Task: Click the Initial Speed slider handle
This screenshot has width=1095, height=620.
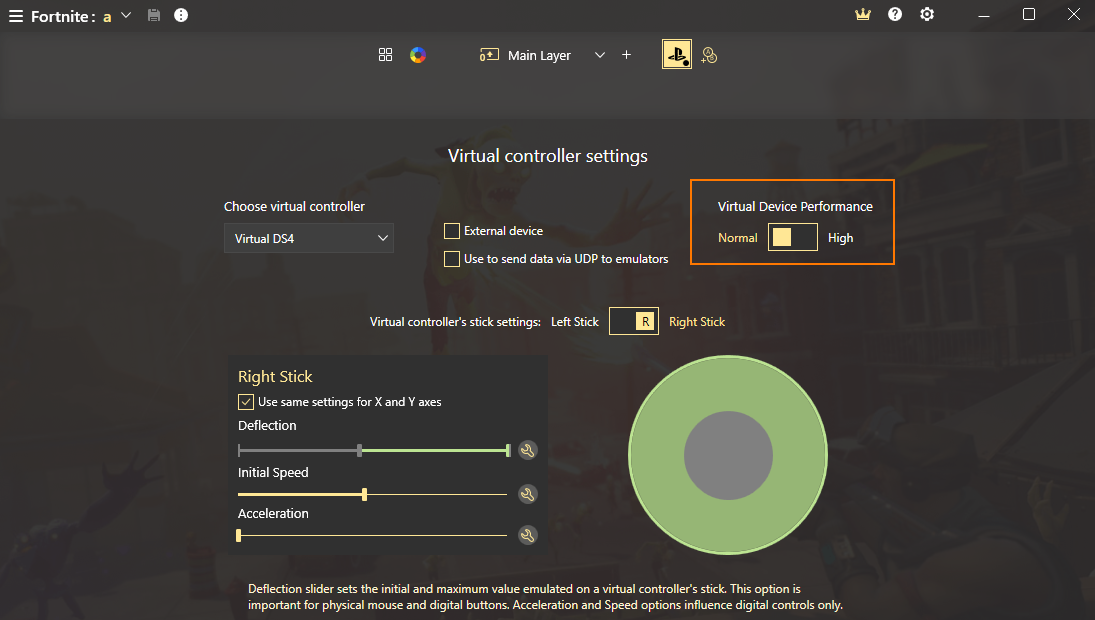Action: (x=365, y=494)
